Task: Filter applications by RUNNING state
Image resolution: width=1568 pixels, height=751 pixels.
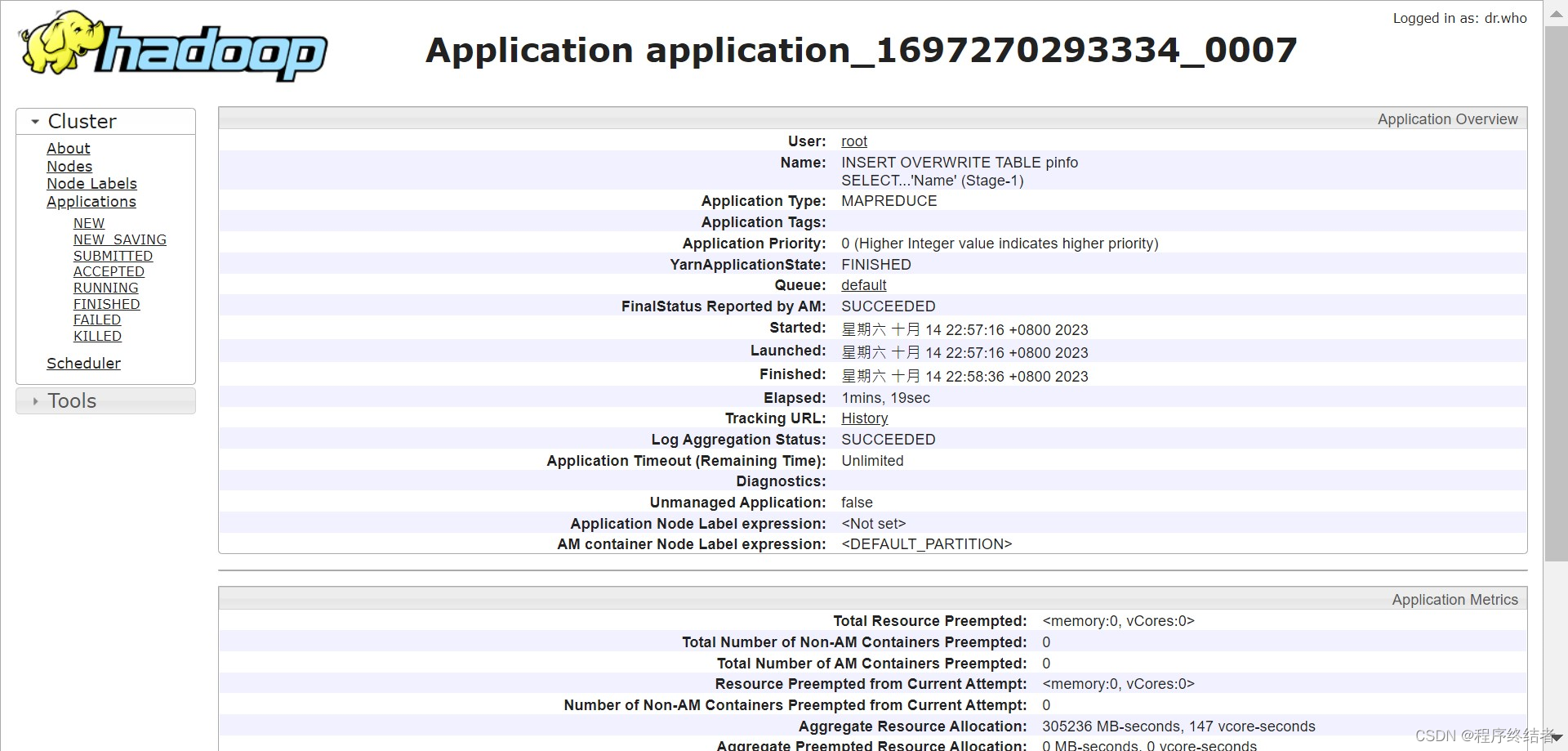Action: point(106,288)
